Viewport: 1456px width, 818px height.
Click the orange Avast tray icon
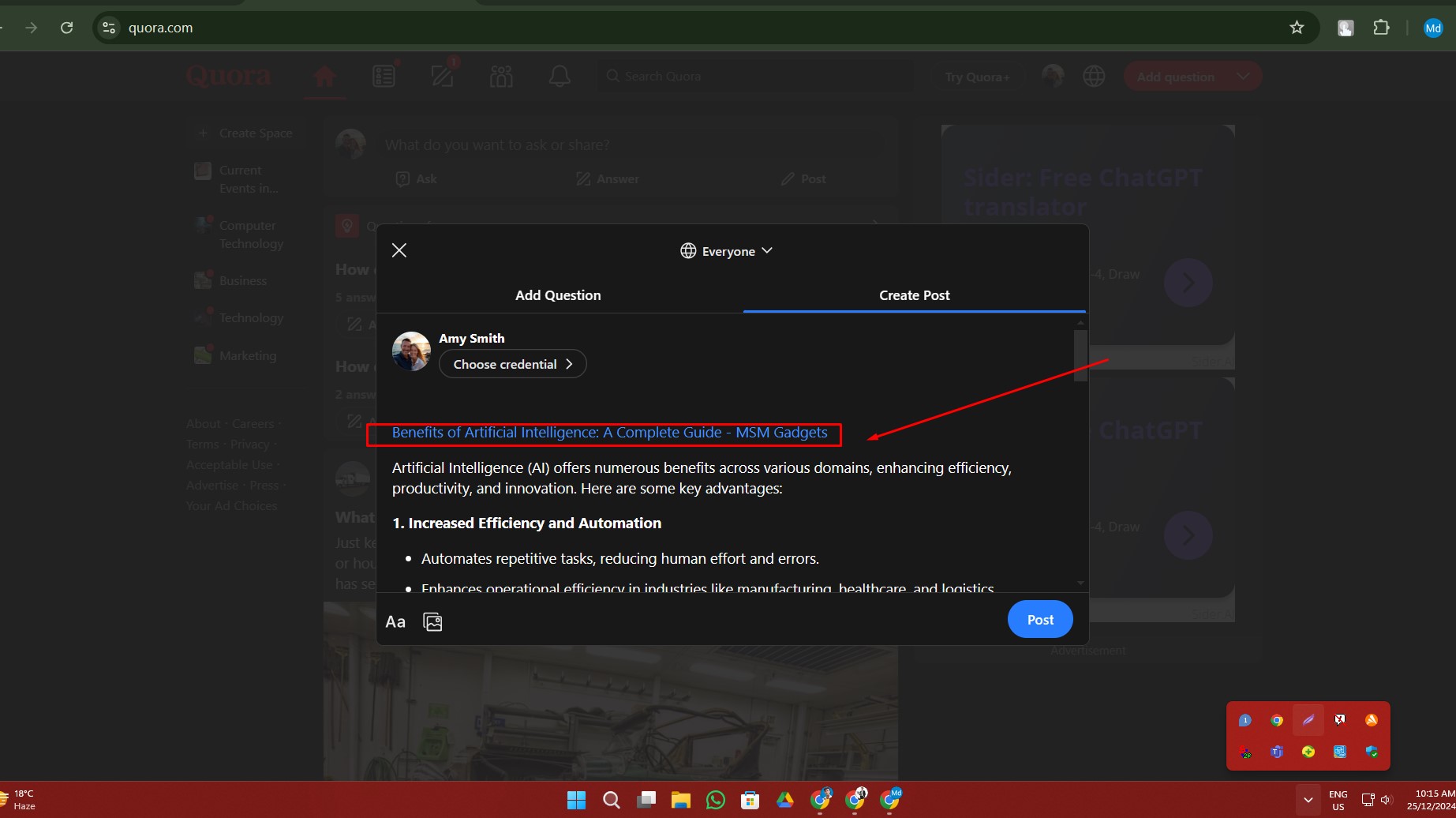tap(1372, 720)
